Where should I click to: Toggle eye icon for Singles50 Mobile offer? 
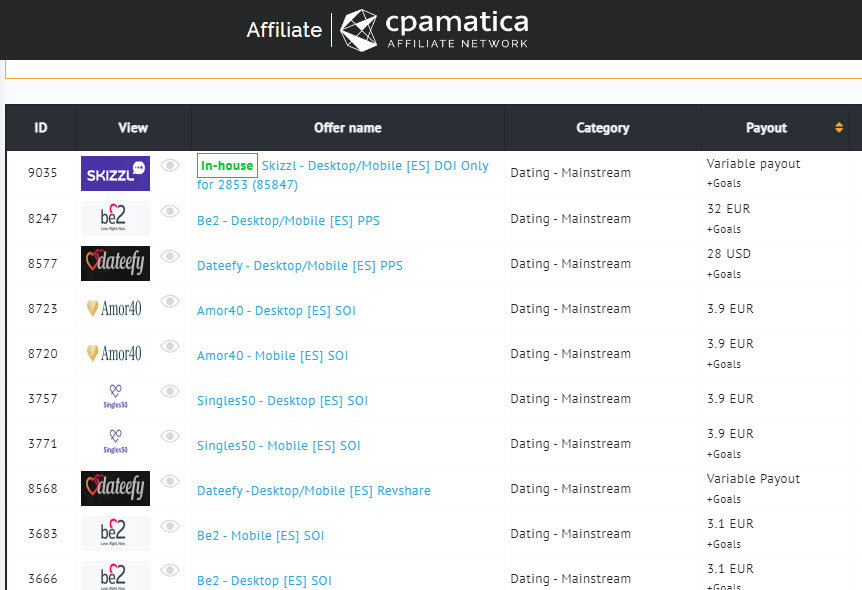tap(170, 436)
